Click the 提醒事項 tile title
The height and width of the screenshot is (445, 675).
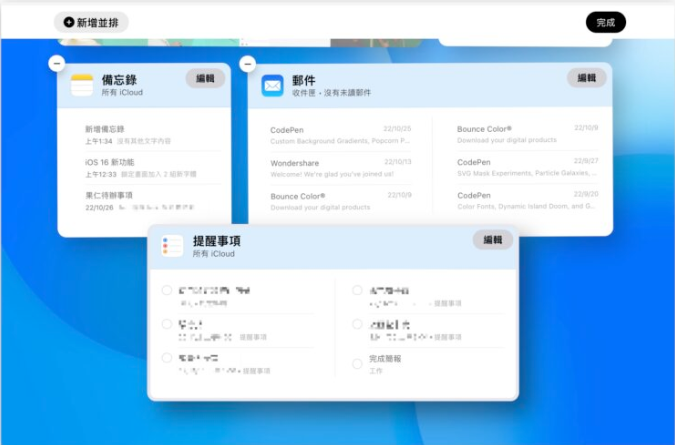point(217,241)
